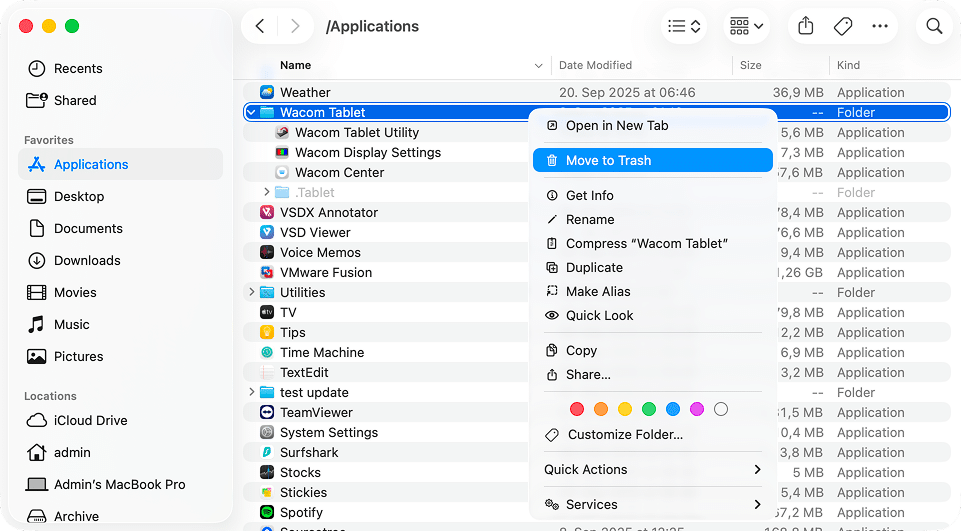Open the list view options control

pyautogui.click(x=684, y=26)
